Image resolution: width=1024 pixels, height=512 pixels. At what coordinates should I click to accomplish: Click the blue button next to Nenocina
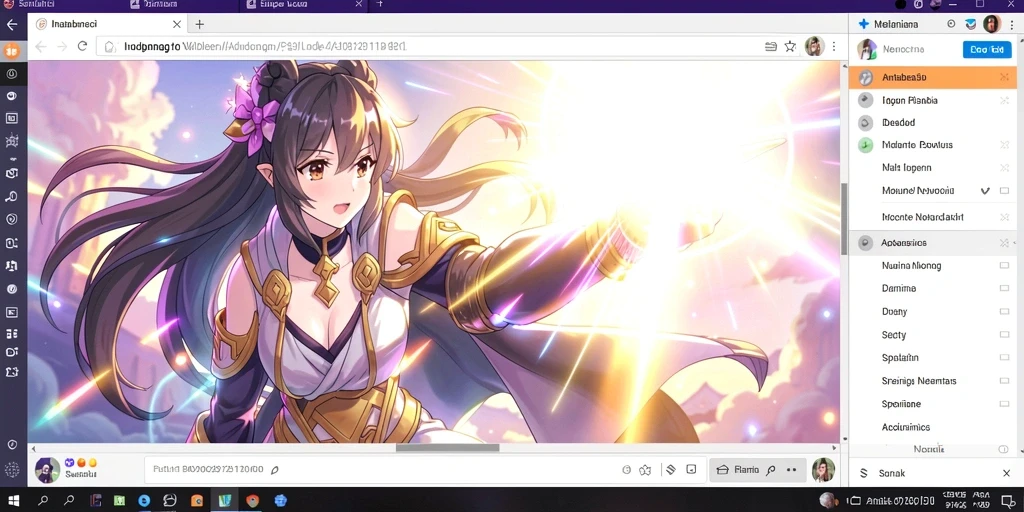[x=987, y=50]
